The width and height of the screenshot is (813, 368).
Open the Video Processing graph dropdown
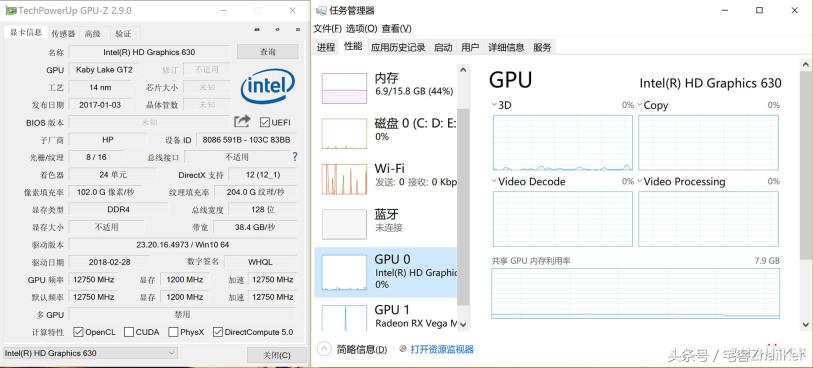pyautogui.click(x=640, y=181)
